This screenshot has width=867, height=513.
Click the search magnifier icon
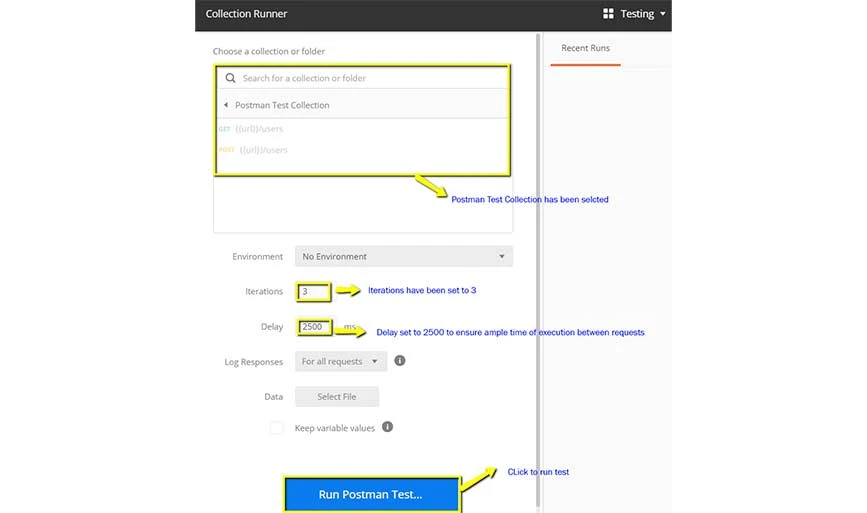[x=231, y=78]
